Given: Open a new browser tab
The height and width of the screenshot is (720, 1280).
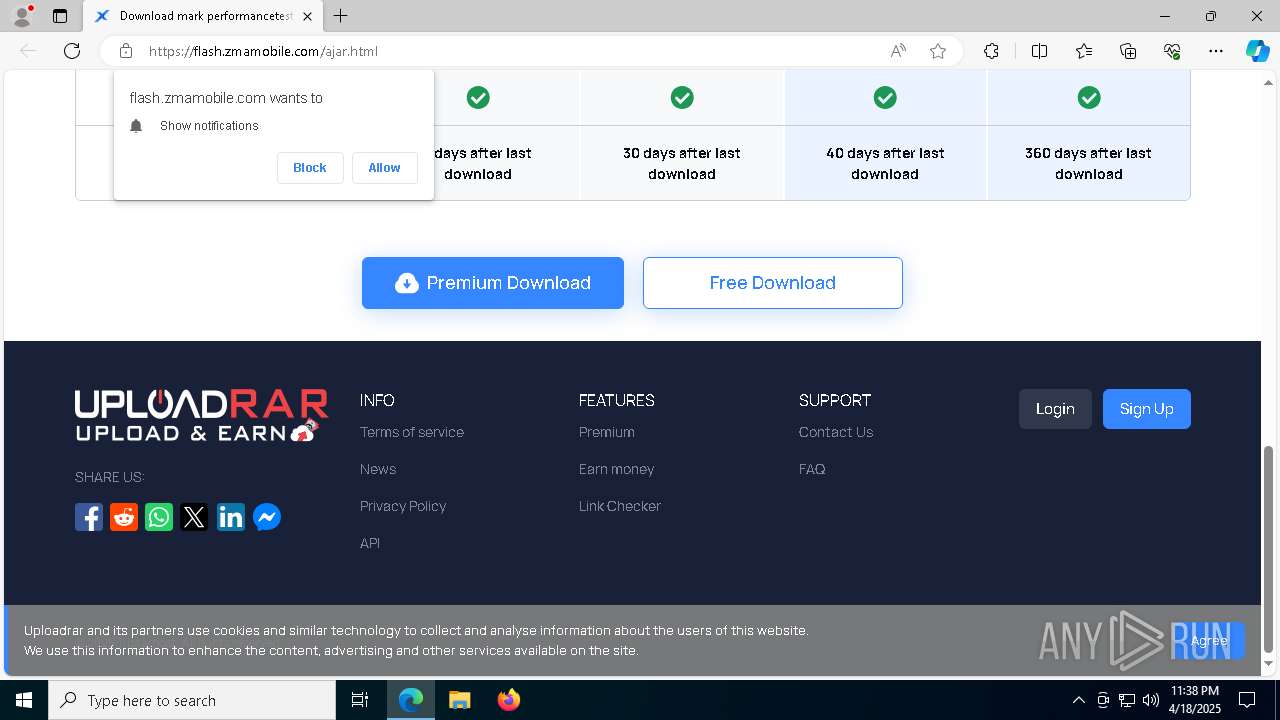Looking at the screenshot, I should pos(341,16).
